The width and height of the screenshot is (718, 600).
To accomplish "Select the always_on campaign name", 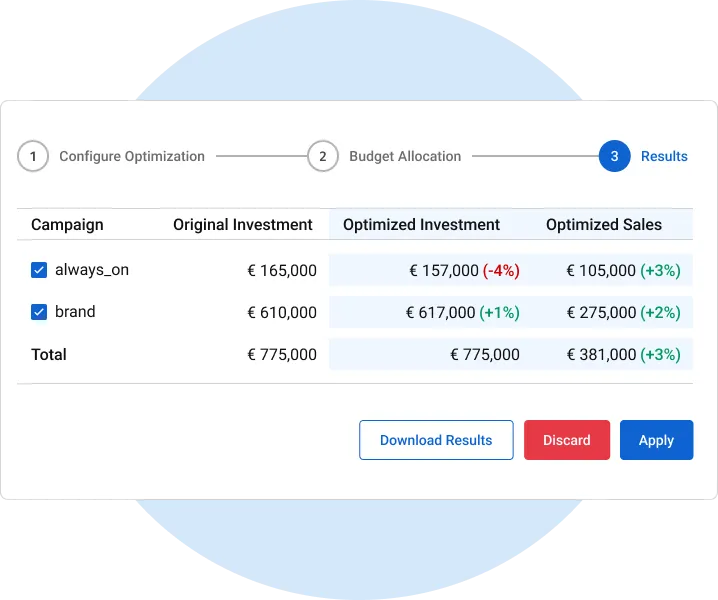I will 92,270.
